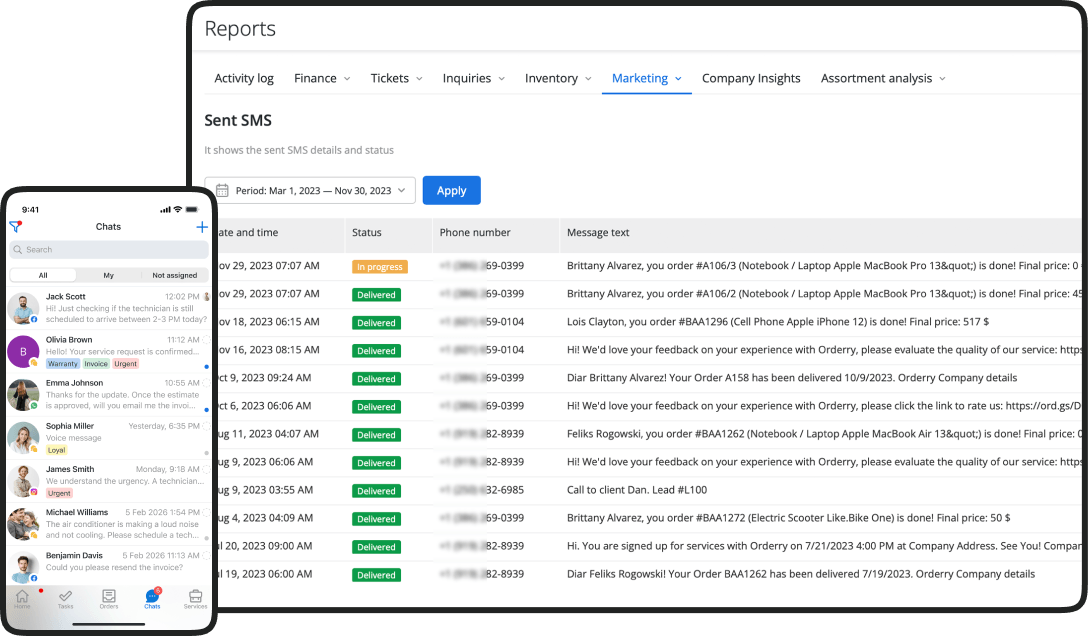This screenshot has width=1088, height=636.
Task: Click the Apply button
Action: (x=451, y=190)
